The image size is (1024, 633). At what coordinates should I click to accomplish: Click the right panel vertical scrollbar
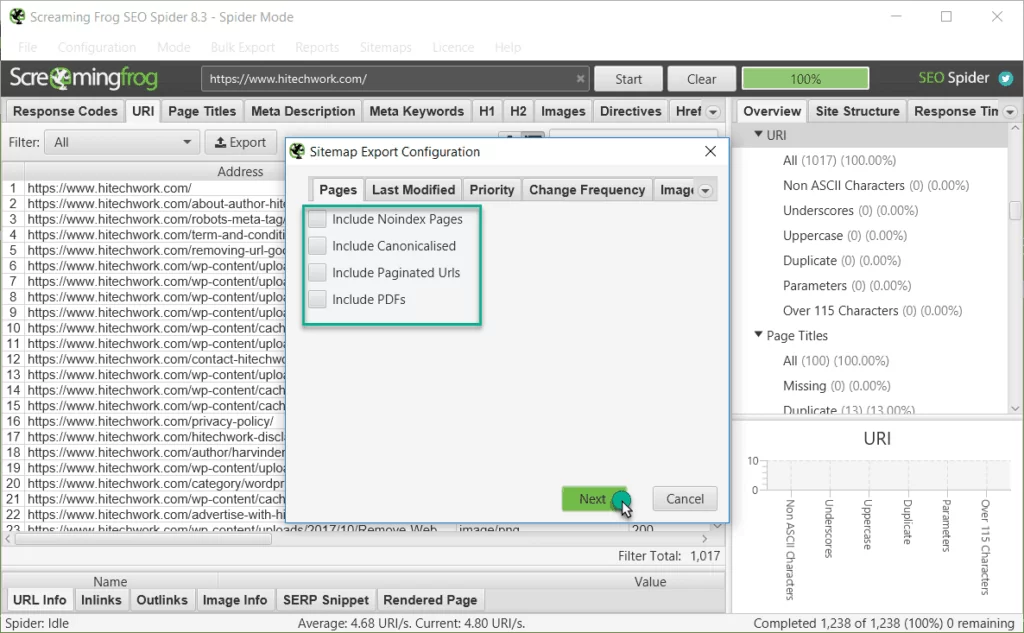tap(1014, 210)
